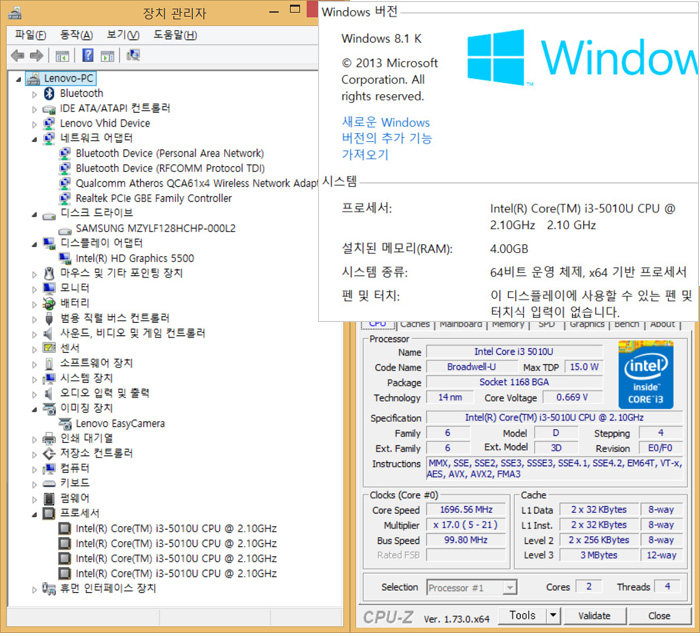Open the Tools dropdown arrow in CPU-Z
The width and height of the screenshot is (700, 636).
click(x=553, y=615)
